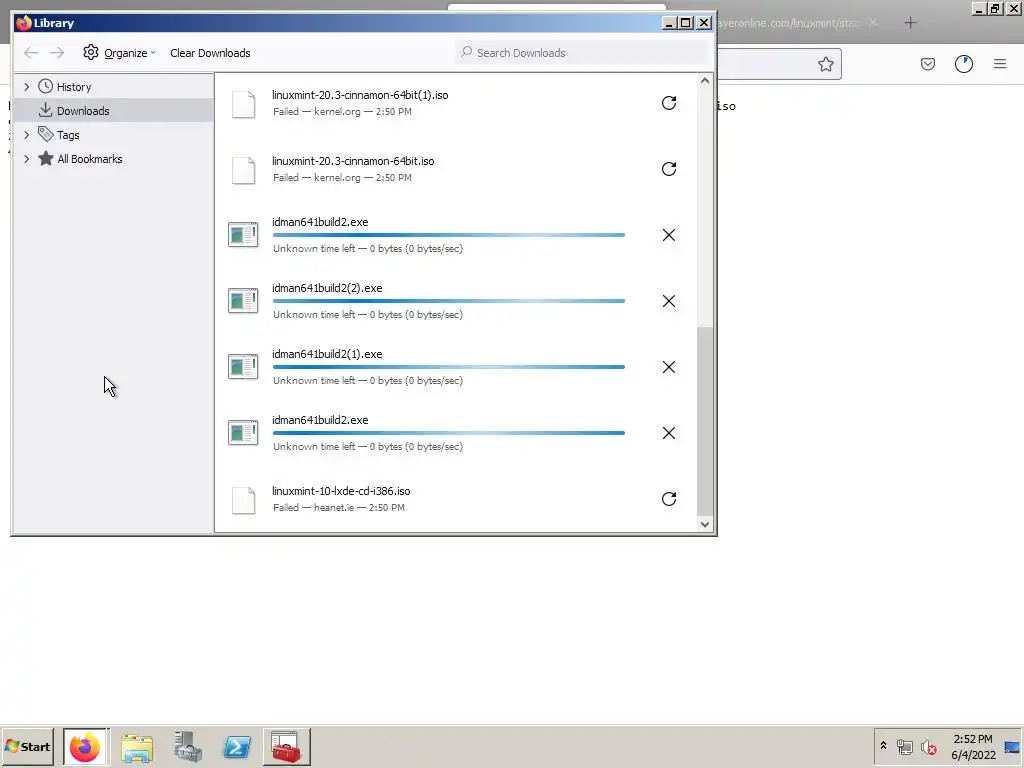
Task: Click taskbar clock showing 2:52 PM
Action: [x=972, y=747]
